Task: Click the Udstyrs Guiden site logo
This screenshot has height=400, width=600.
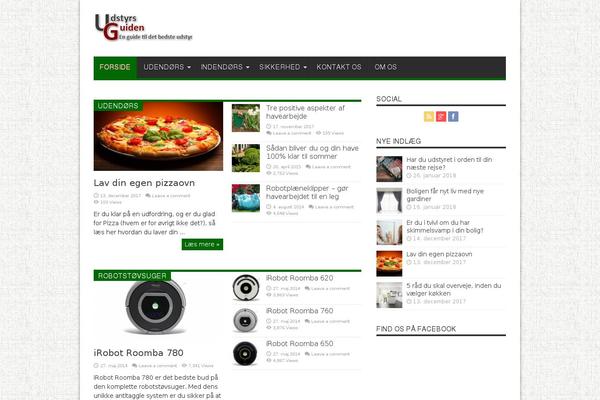Action: pyautogui.click(x=143, y=27)
